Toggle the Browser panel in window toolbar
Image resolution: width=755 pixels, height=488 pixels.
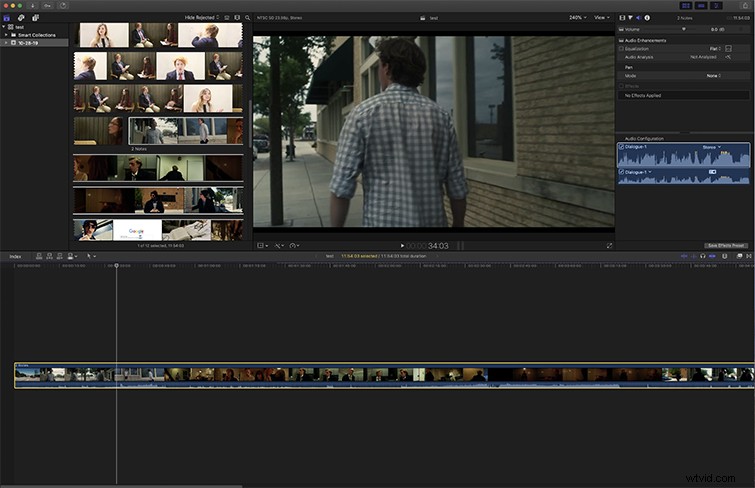(686, 6)
